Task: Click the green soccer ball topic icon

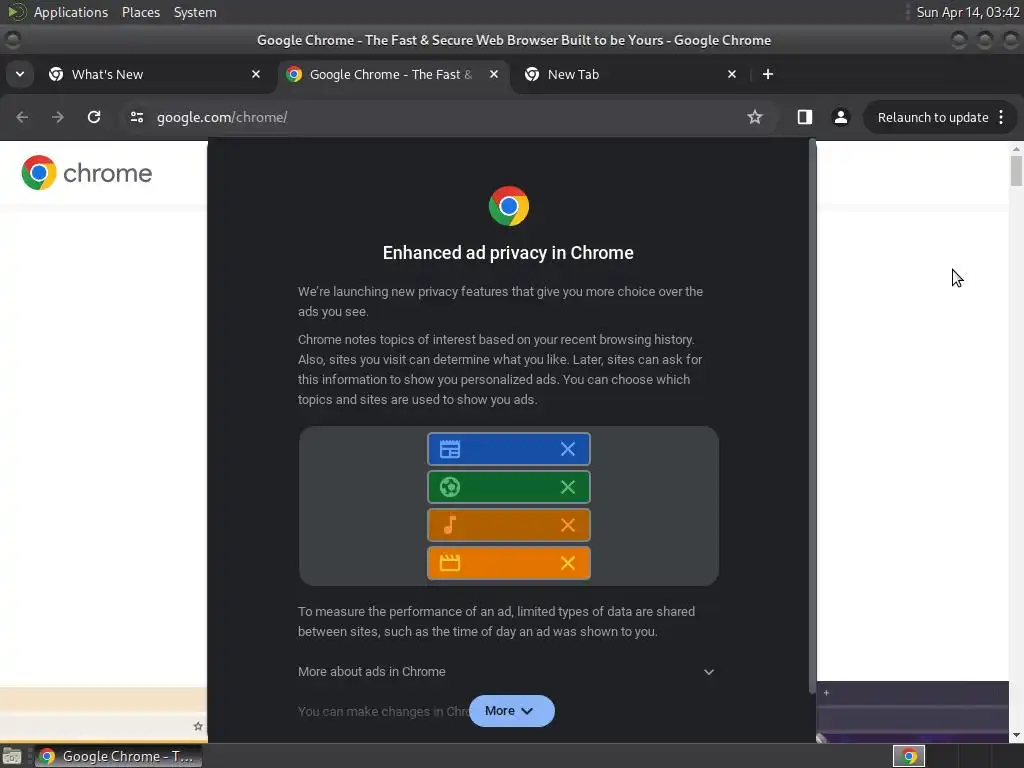Action: tap(450, 487)
